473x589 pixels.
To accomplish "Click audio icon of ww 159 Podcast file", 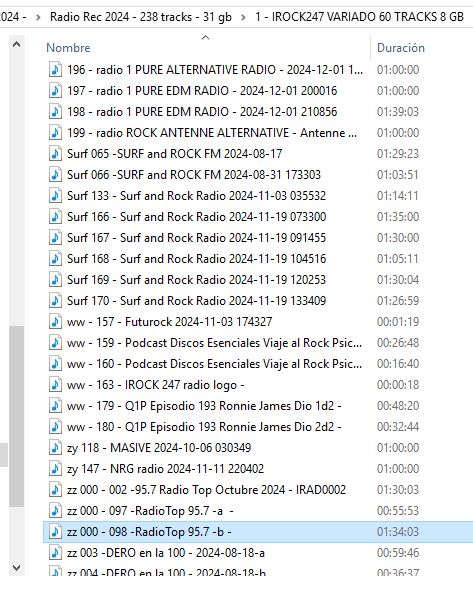I will [55, 343].
